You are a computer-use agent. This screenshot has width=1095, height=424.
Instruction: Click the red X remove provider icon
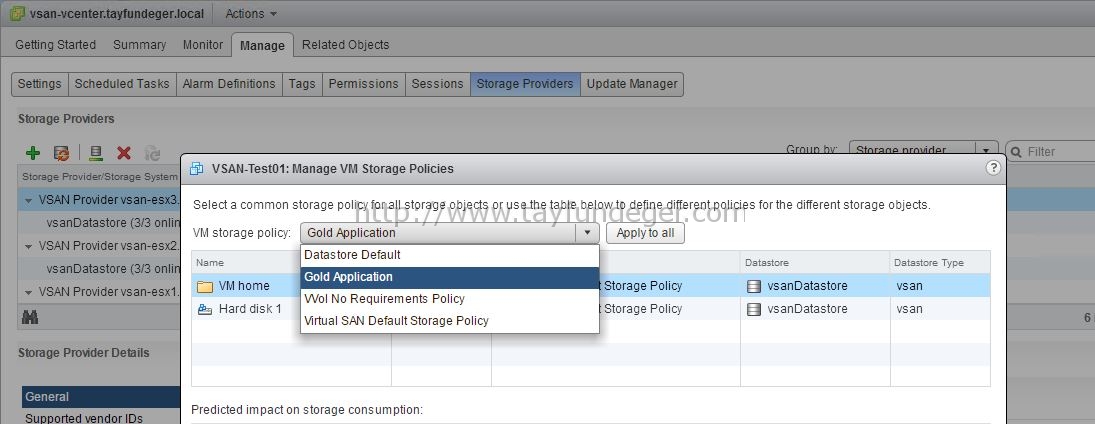click(124, 152)
